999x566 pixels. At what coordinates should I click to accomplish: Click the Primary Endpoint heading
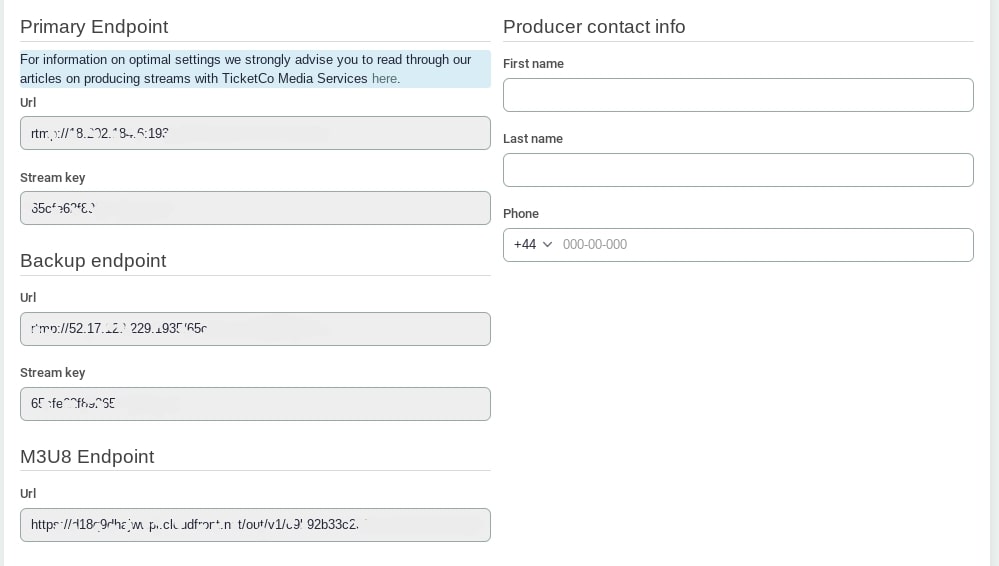point(94,27)
